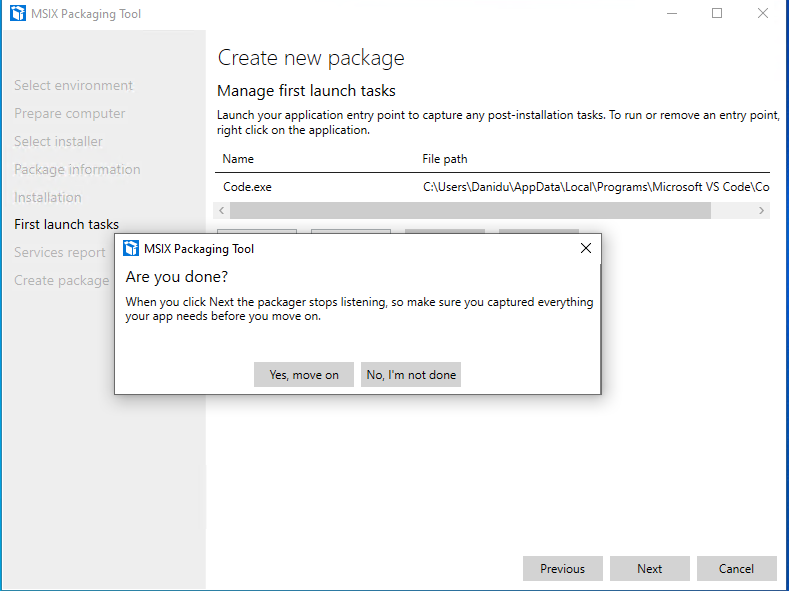
Task: Click the Next button
Action: coord(650,568)
